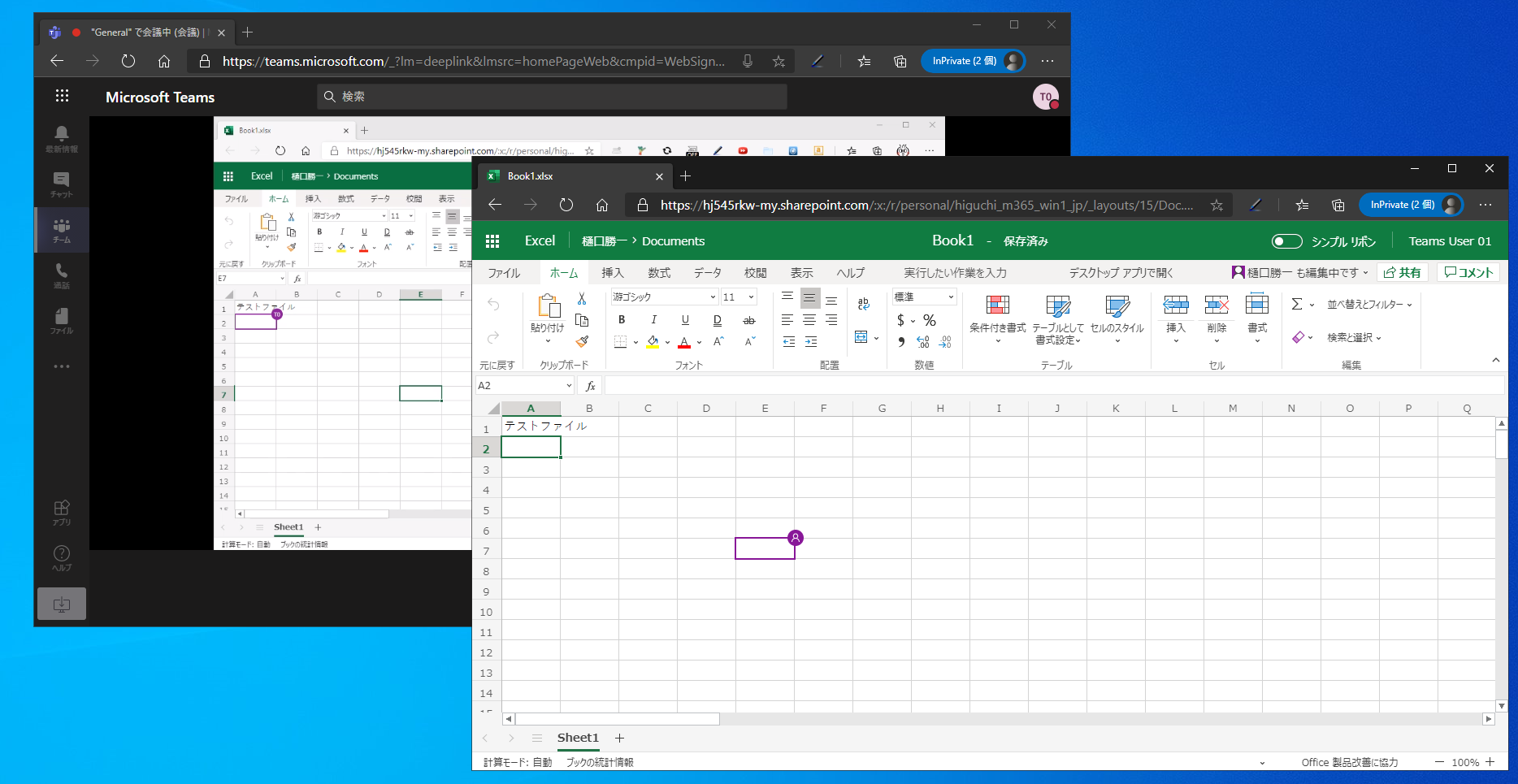Toggle align text left
Screen dimensions: 1518x784
(x=787, y=320)
